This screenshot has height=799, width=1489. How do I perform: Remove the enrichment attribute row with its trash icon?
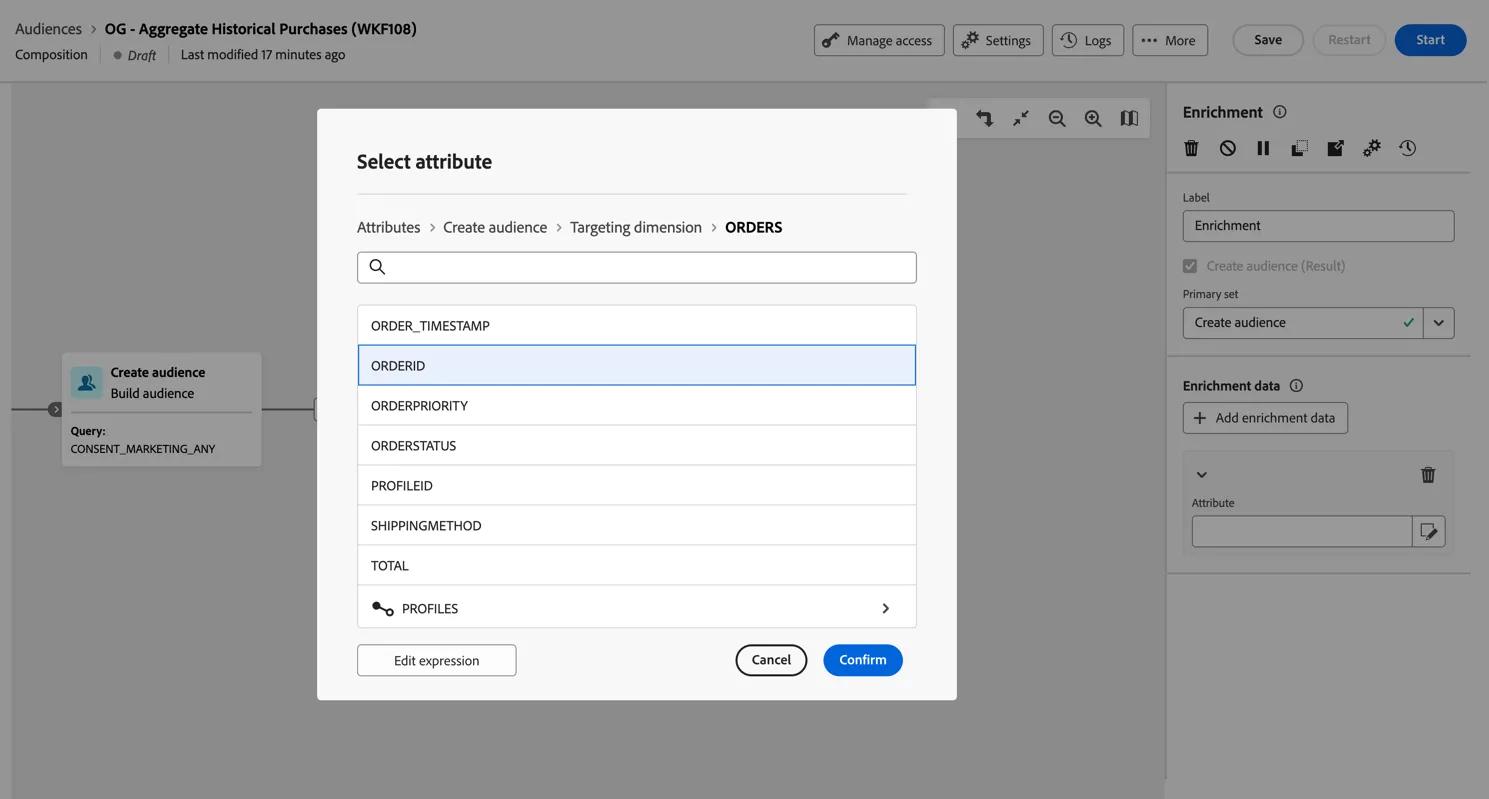tap(1428, 475)
